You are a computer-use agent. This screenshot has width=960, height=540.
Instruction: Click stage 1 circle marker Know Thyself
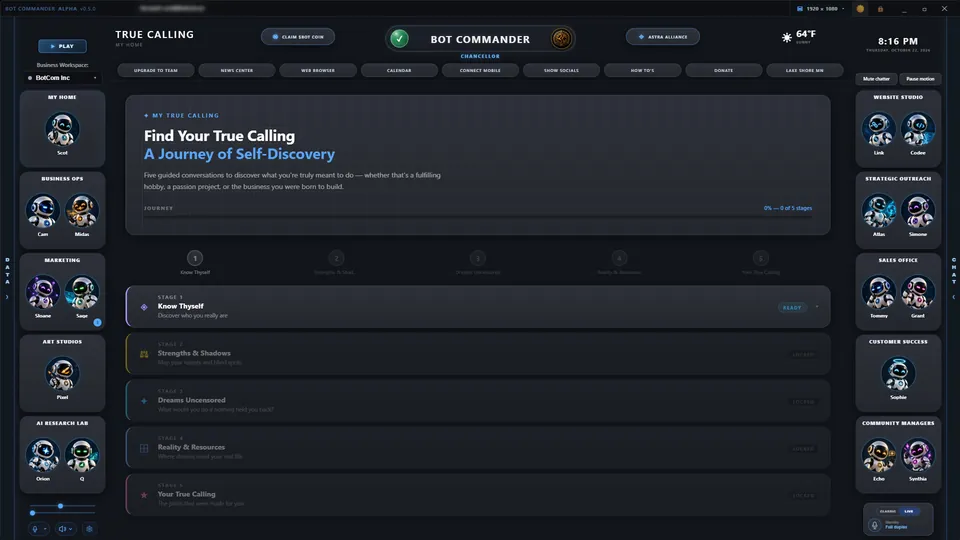195,258
